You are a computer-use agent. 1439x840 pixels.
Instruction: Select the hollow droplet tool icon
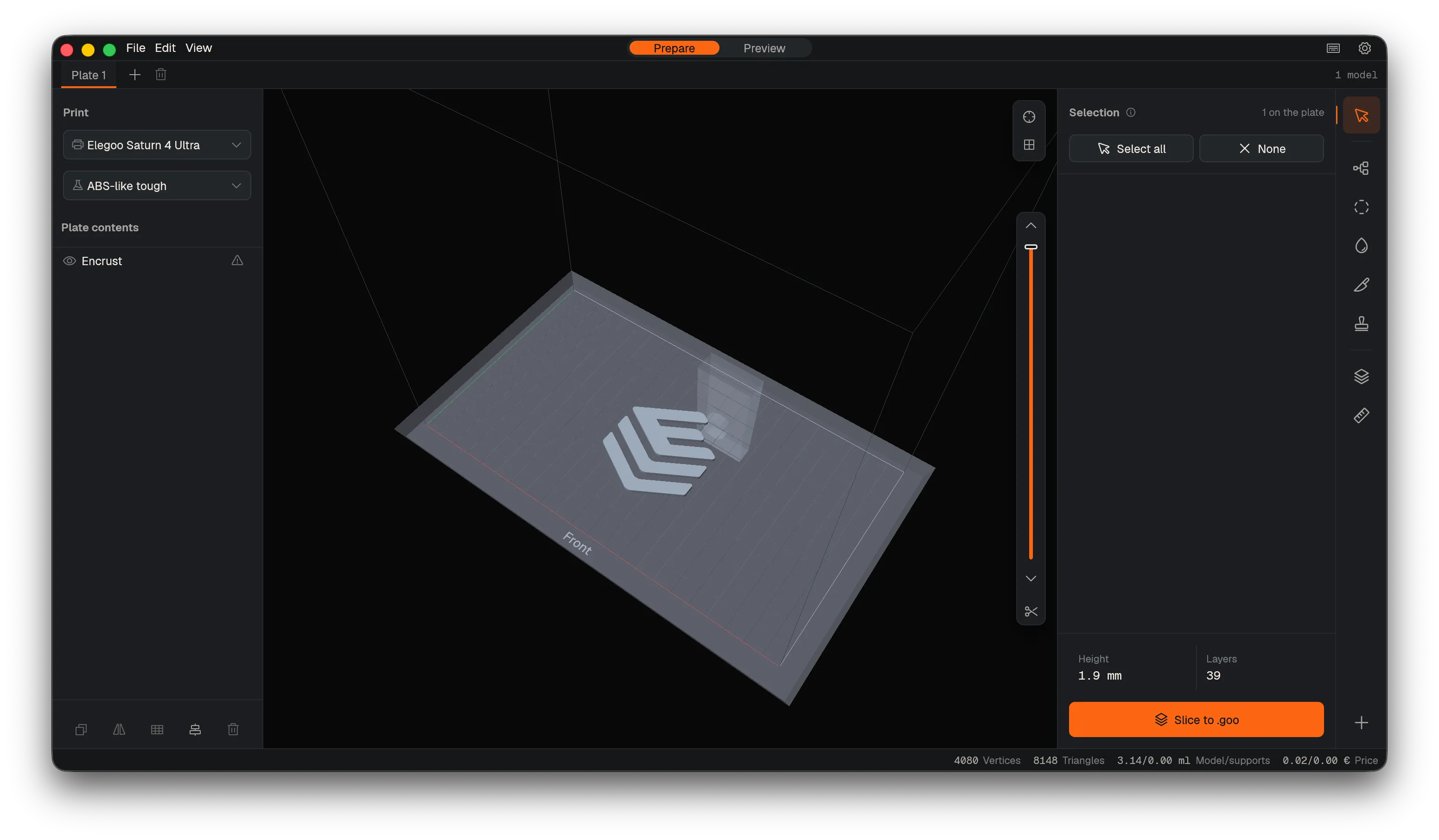point(1361,246)
